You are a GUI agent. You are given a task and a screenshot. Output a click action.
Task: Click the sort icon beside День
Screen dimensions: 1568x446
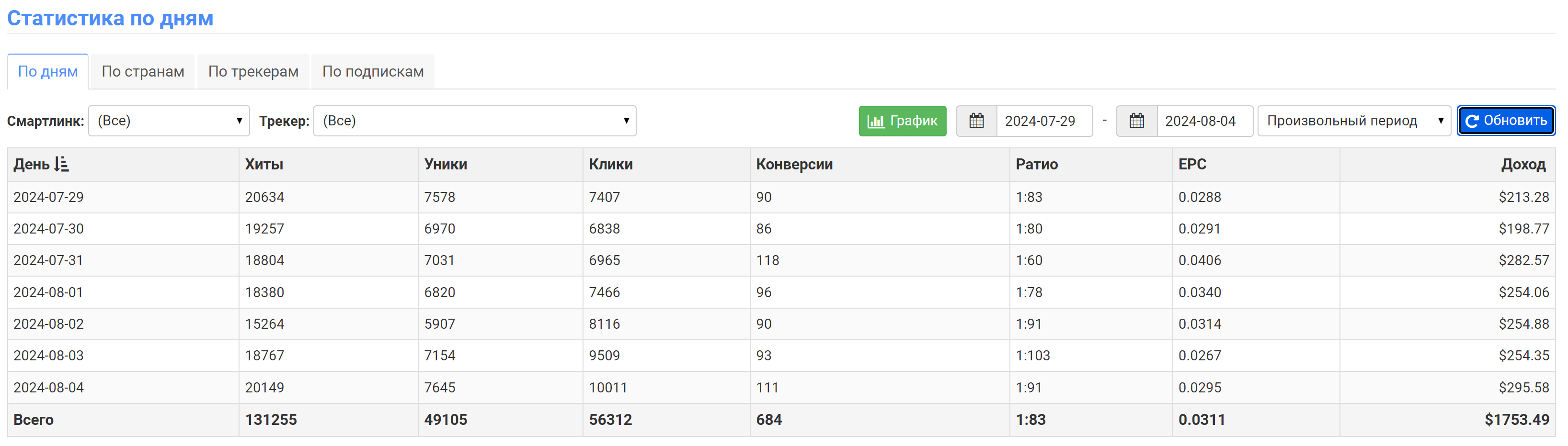tap(61, 164)
